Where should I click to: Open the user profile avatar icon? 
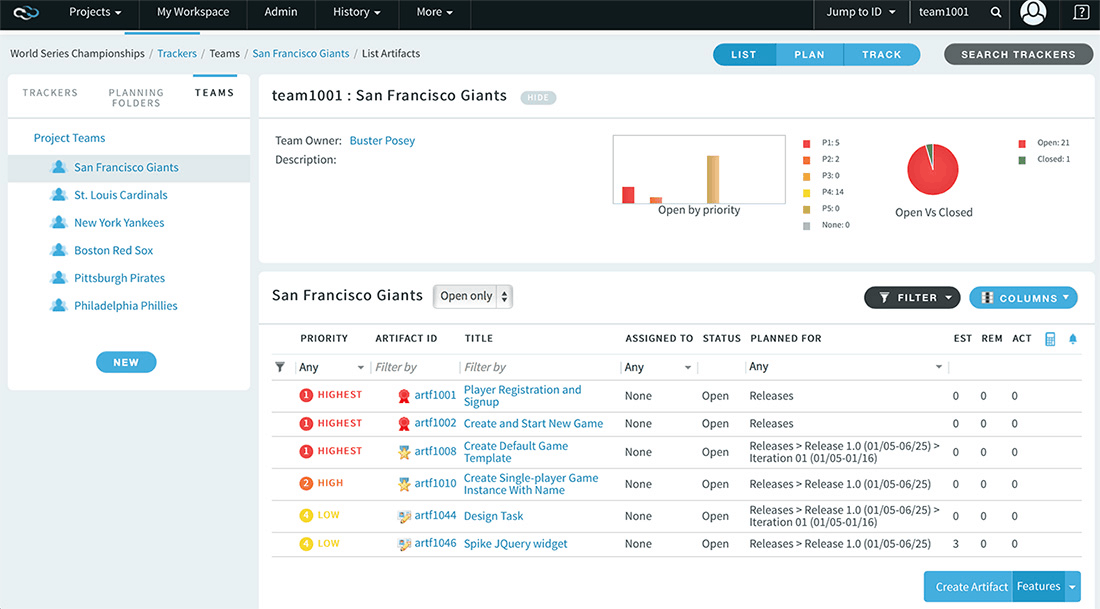(x=1033, y=13)
